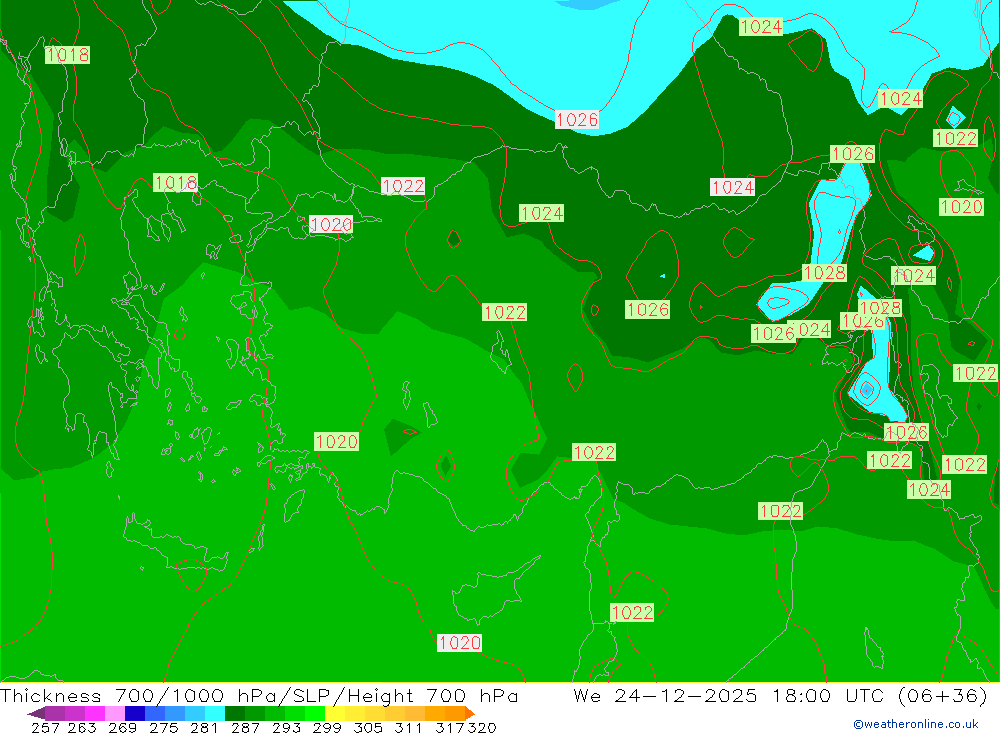This screenshot has width=1000, height=733.
Task: Click the 1026 label on the large cyan area edge
Action: click(577, 119)
